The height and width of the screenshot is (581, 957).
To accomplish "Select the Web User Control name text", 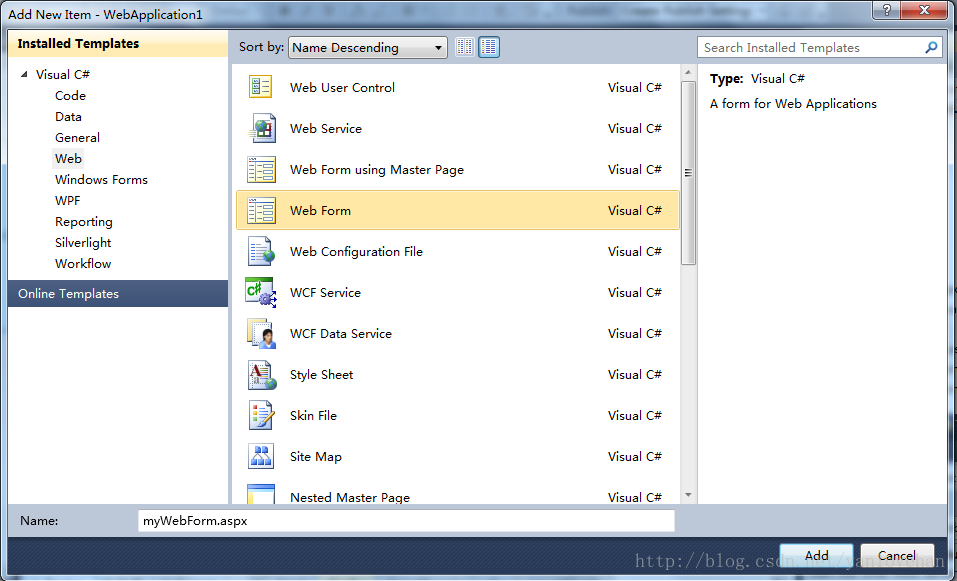I will click(x=342, y=87).
